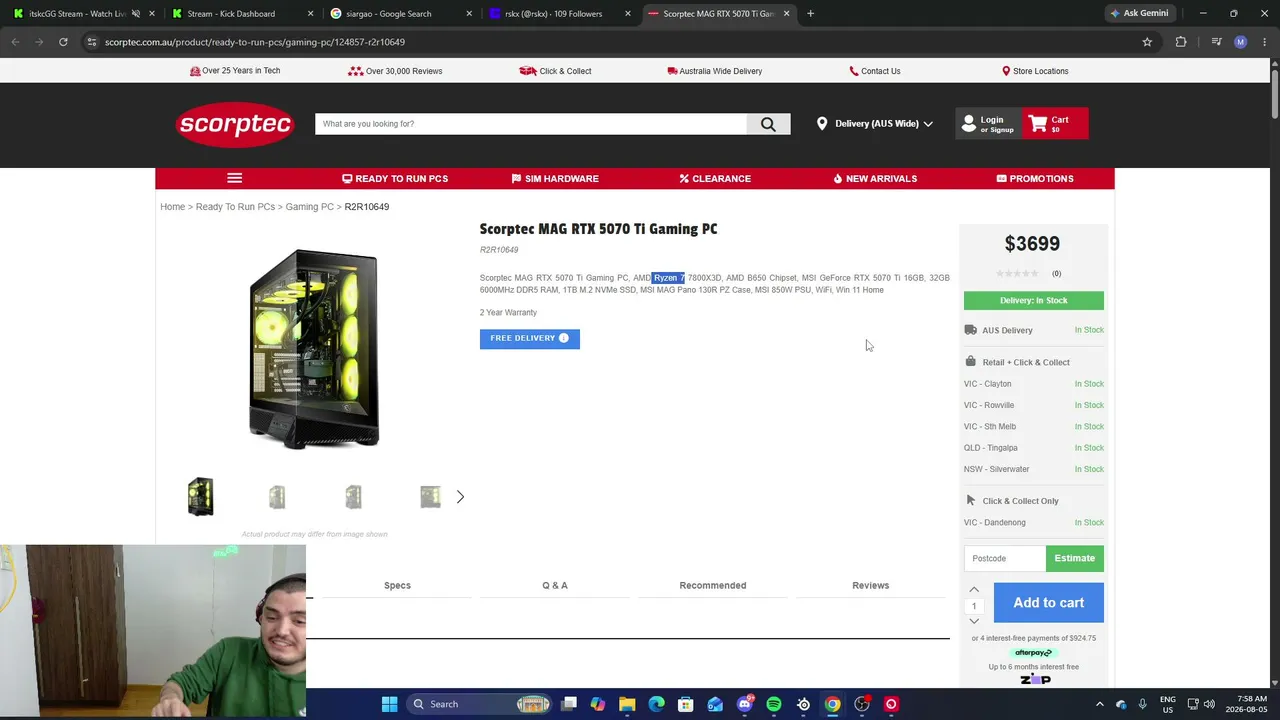Open Microsoft Store from taskbar
The width and height of the screenshot is (1280, 720).
click(x=686, y=704)
